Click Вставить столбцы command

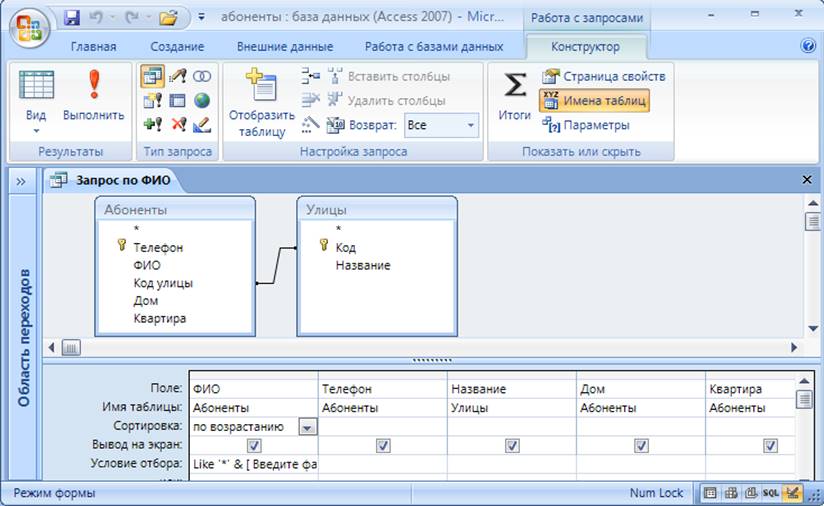pyautogui.click(x=389, y=76)
